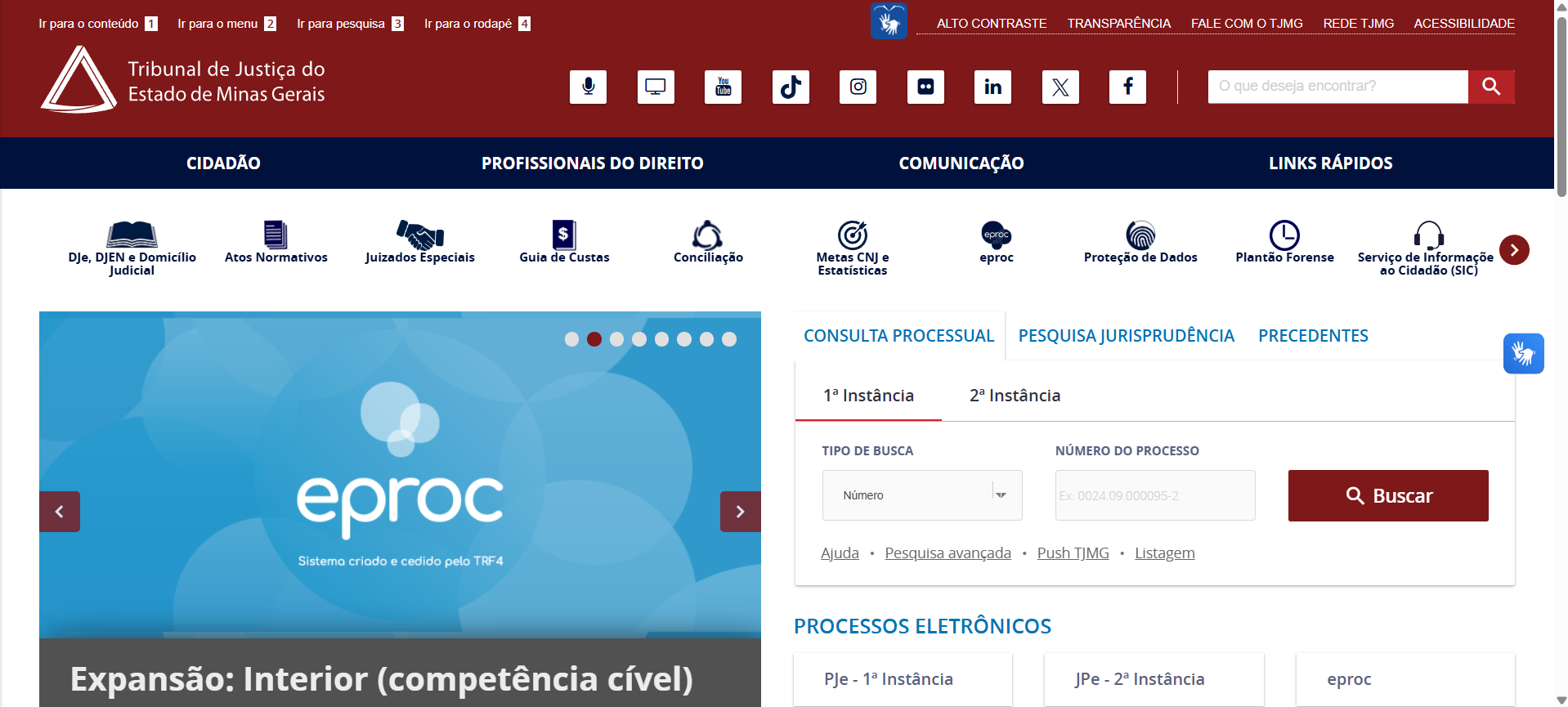
Task: Select the 2ª Instância tab
Action: [1015, 396]
